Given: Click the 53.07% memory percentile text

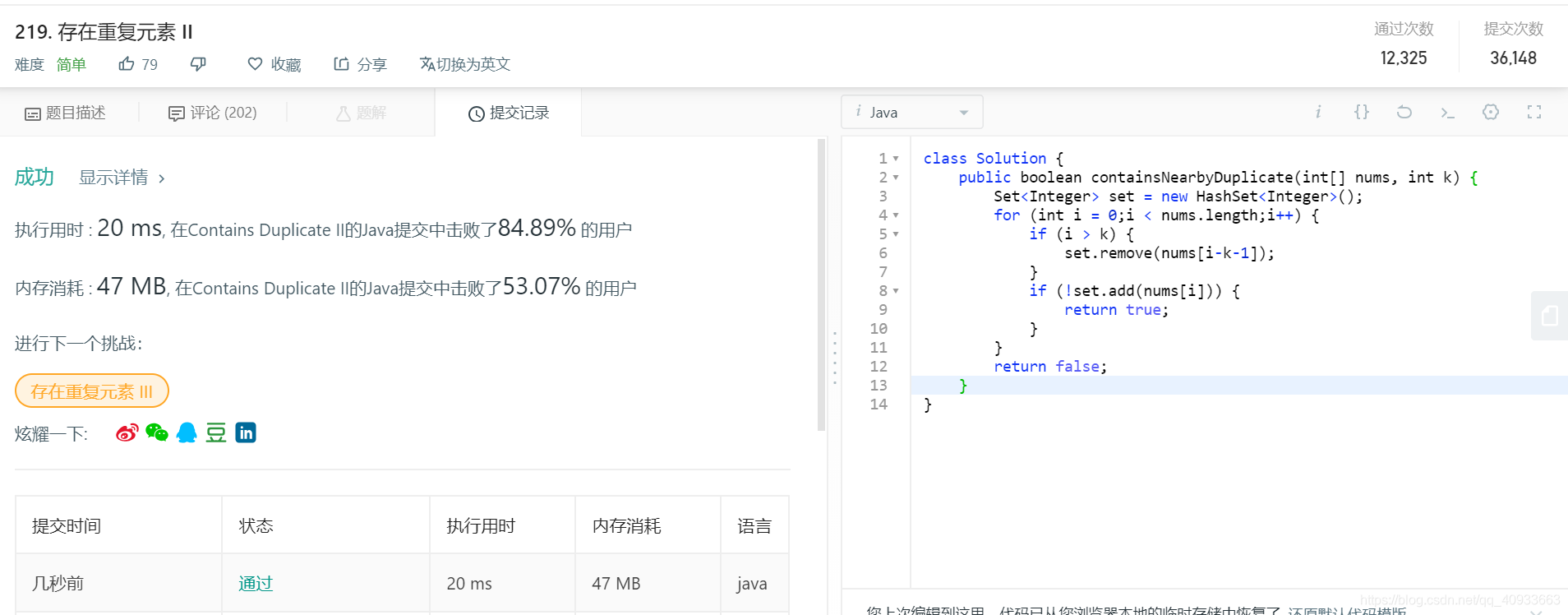Looking at the screenshot, I should (x=542, y=286).
